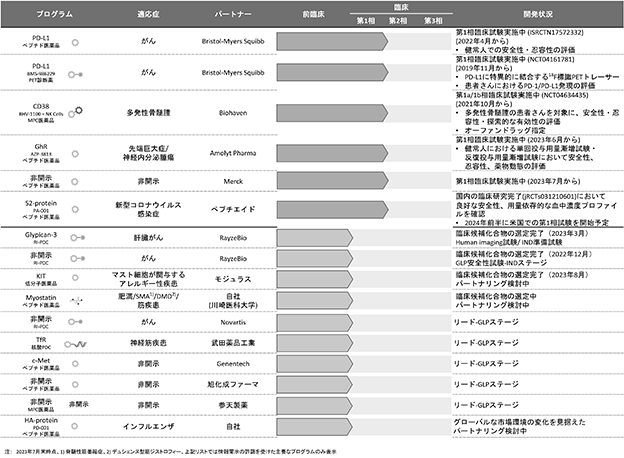
Task: Click the Amolyt Pharma partner cell
Action: click(233, 153)
